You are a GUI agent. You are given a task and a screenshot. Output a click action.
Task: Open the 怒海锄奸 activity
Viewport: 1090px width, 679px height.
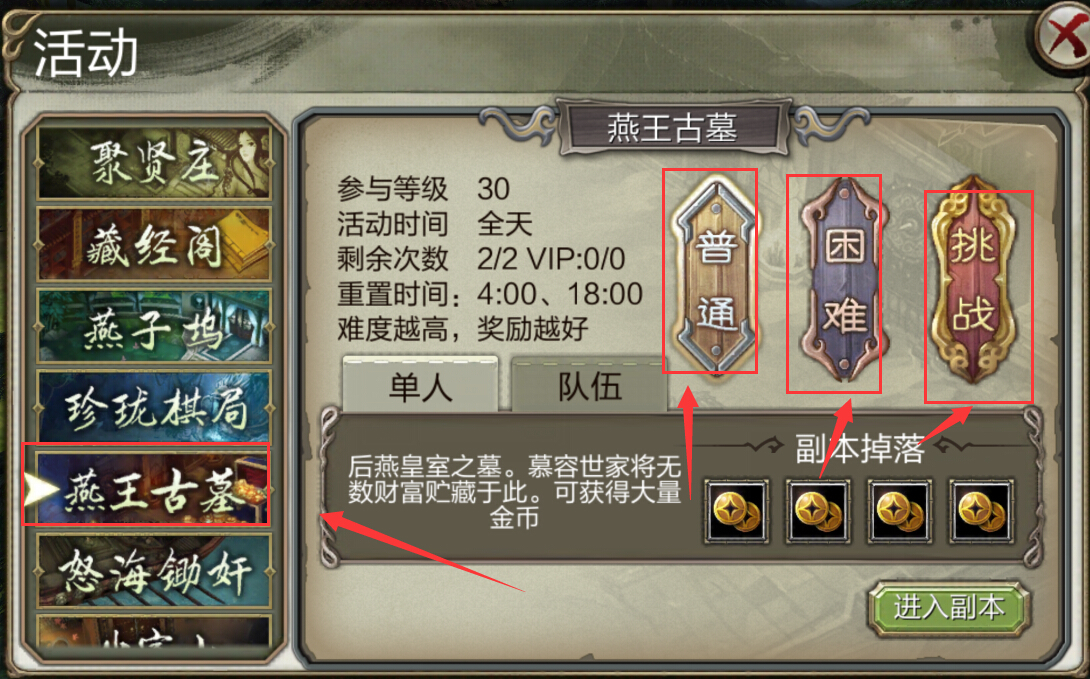click(154, 570)
